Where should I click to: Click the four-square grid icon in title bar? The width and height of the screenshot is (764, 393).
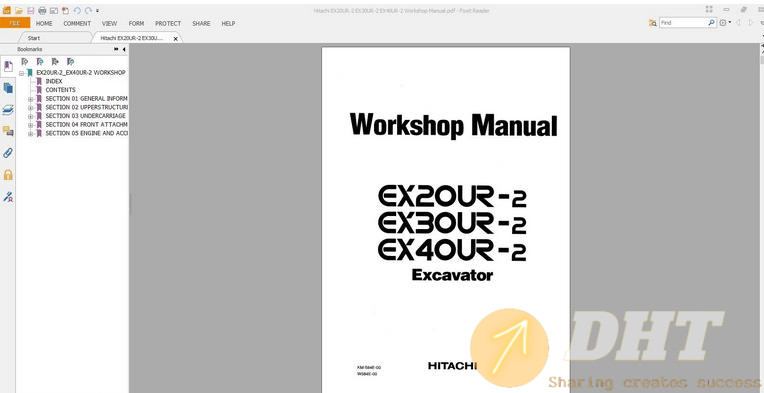(709, 9)
